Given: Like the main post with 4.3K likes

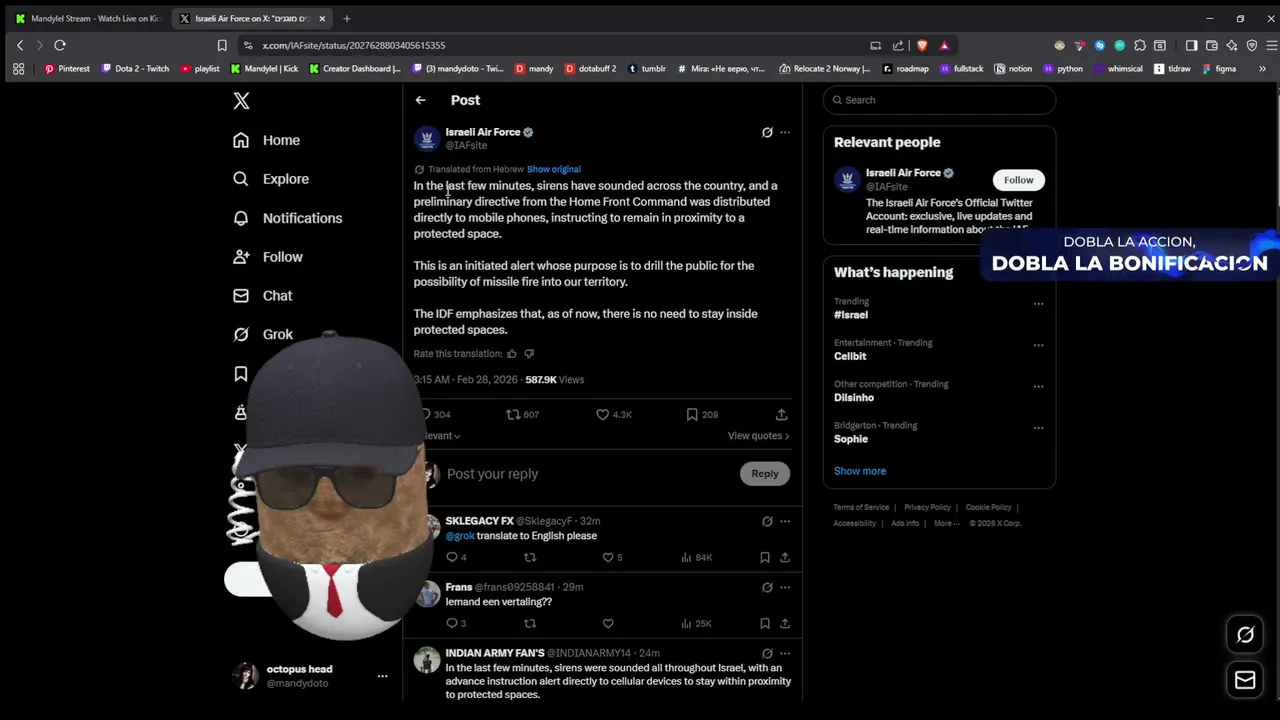Looking at the screenshot, I should coord(613,414).
